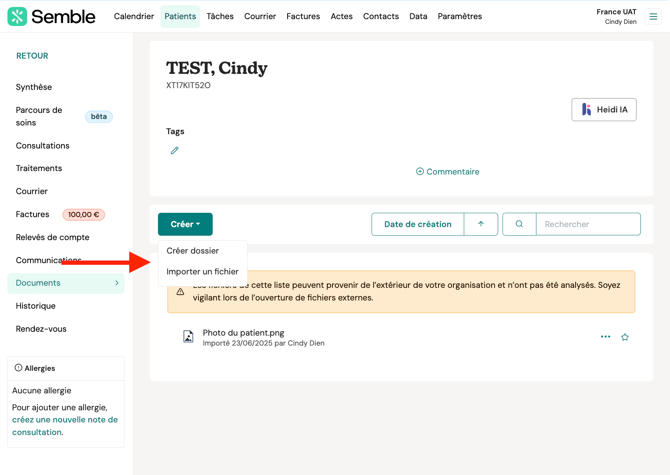Click the image file icon for Photo du patient.png
670x475 pixels.
[188, 337]
